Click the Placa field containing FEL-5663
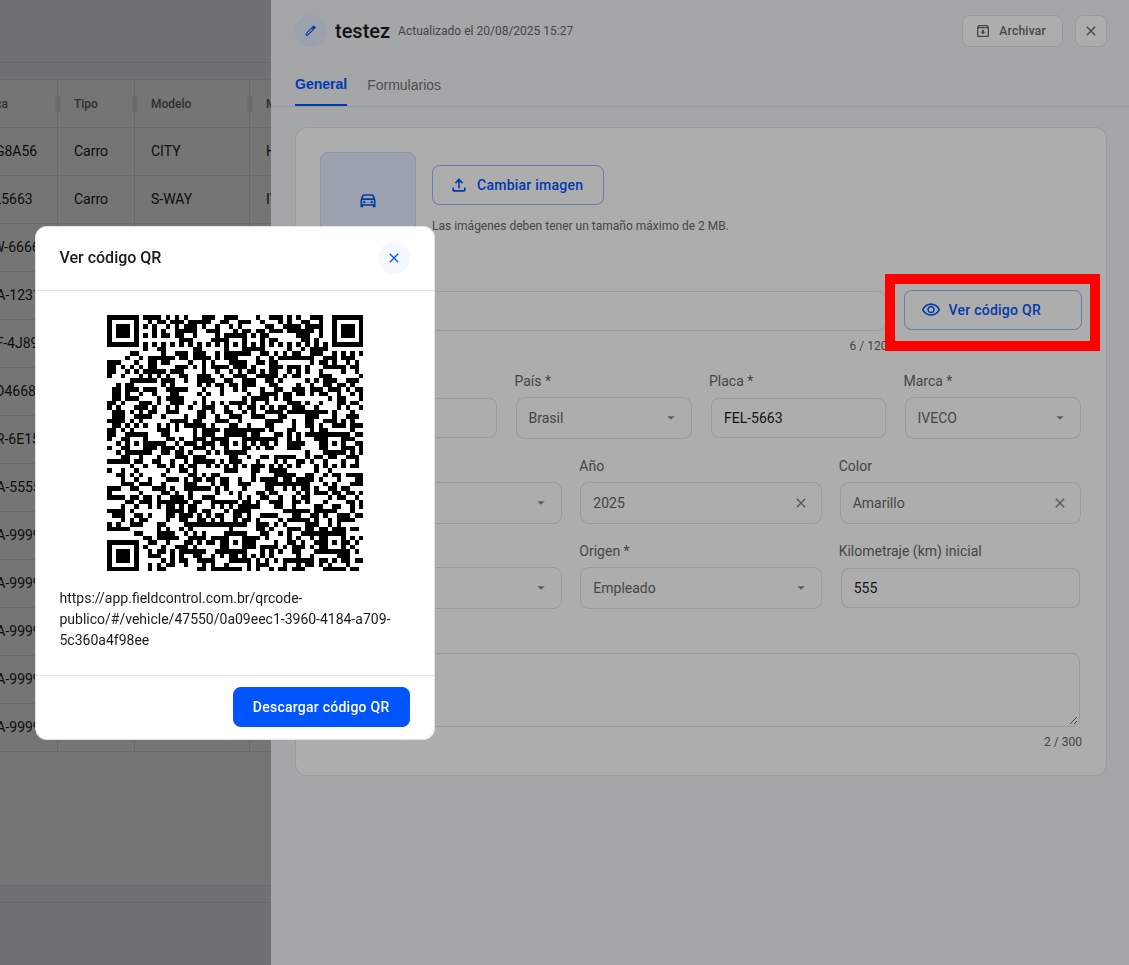Screen dimensions: 1129x965 point(798,418)
